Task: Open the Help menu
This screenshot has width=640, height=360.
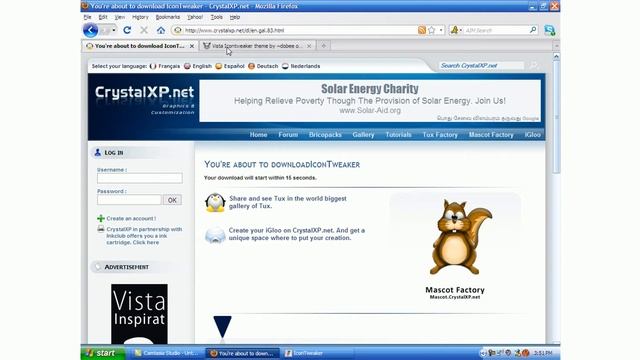Action: coord(235,17)
